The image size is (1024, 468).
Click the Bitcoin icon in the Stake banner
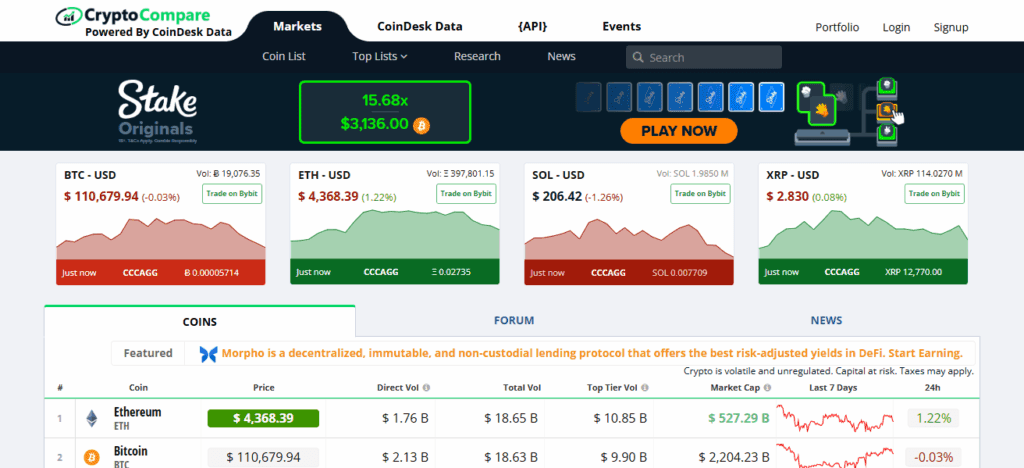pos(422,124)
